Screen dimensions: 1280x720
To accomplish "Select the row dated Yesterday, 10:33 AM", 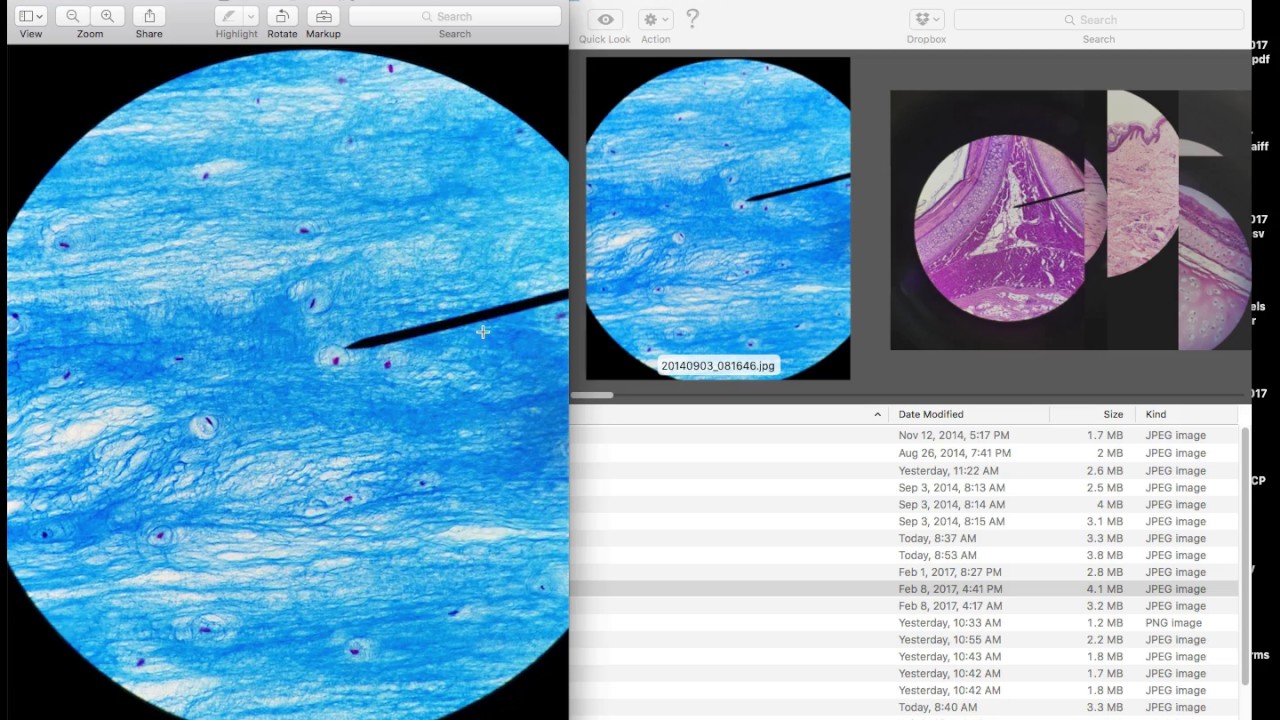I will 904,623.
